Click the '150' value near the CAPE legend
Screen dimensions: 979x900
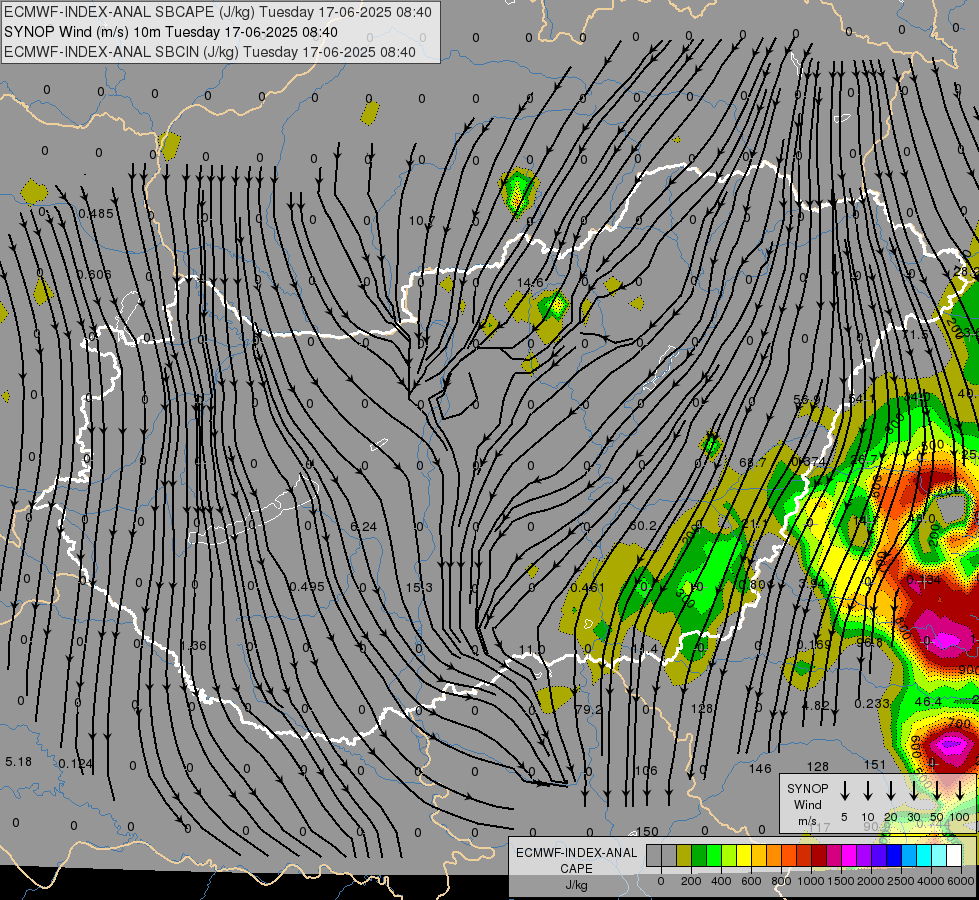pos(647,831)
